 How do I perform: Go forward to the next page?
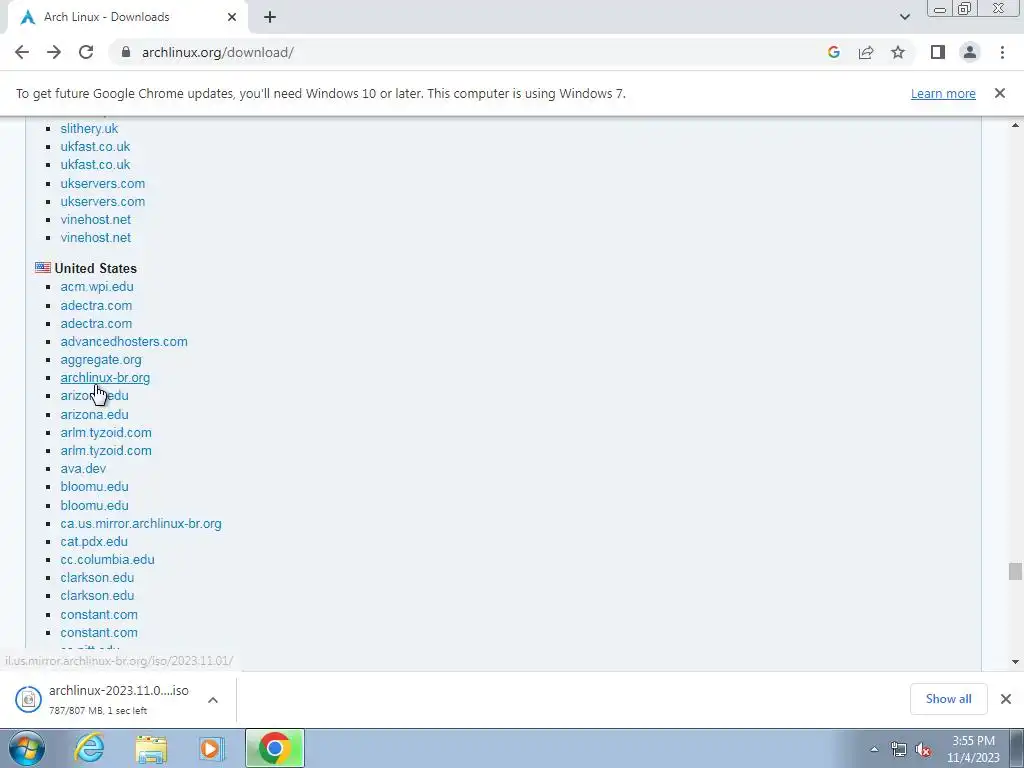pyautogui.click(x=54, y=52)
